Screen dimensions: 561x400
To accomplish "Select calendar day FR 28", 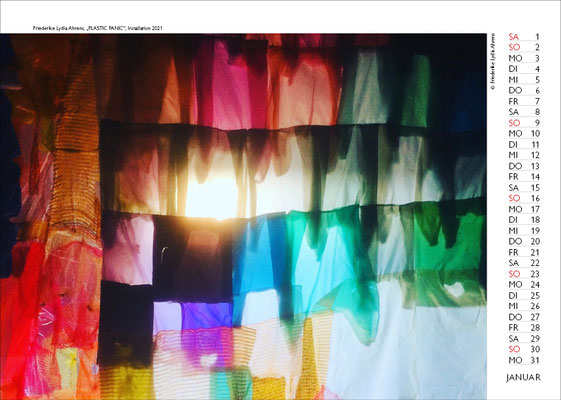I will 524,328.
